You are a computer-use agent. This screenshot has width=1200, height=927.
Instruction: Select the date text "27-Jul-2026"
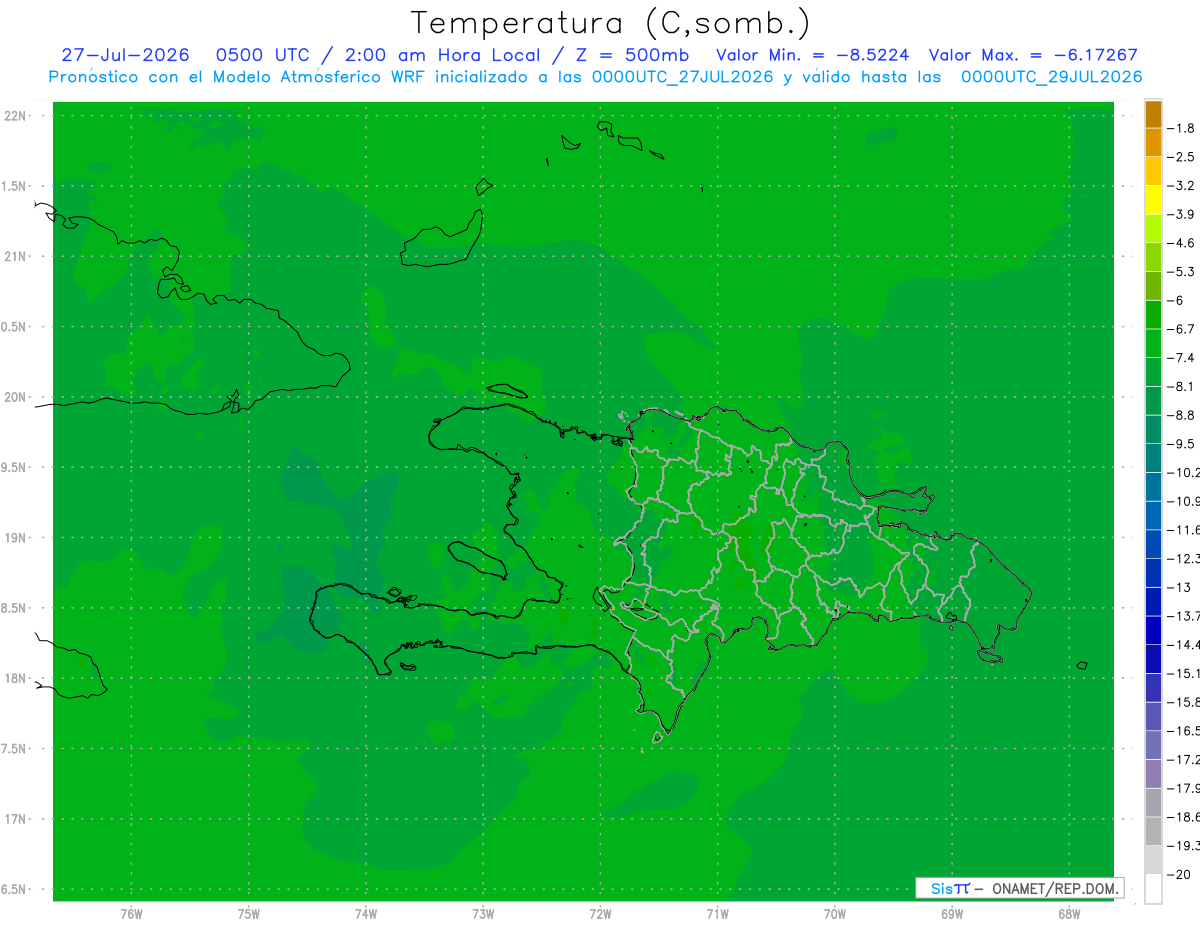(x=125, y=56)
